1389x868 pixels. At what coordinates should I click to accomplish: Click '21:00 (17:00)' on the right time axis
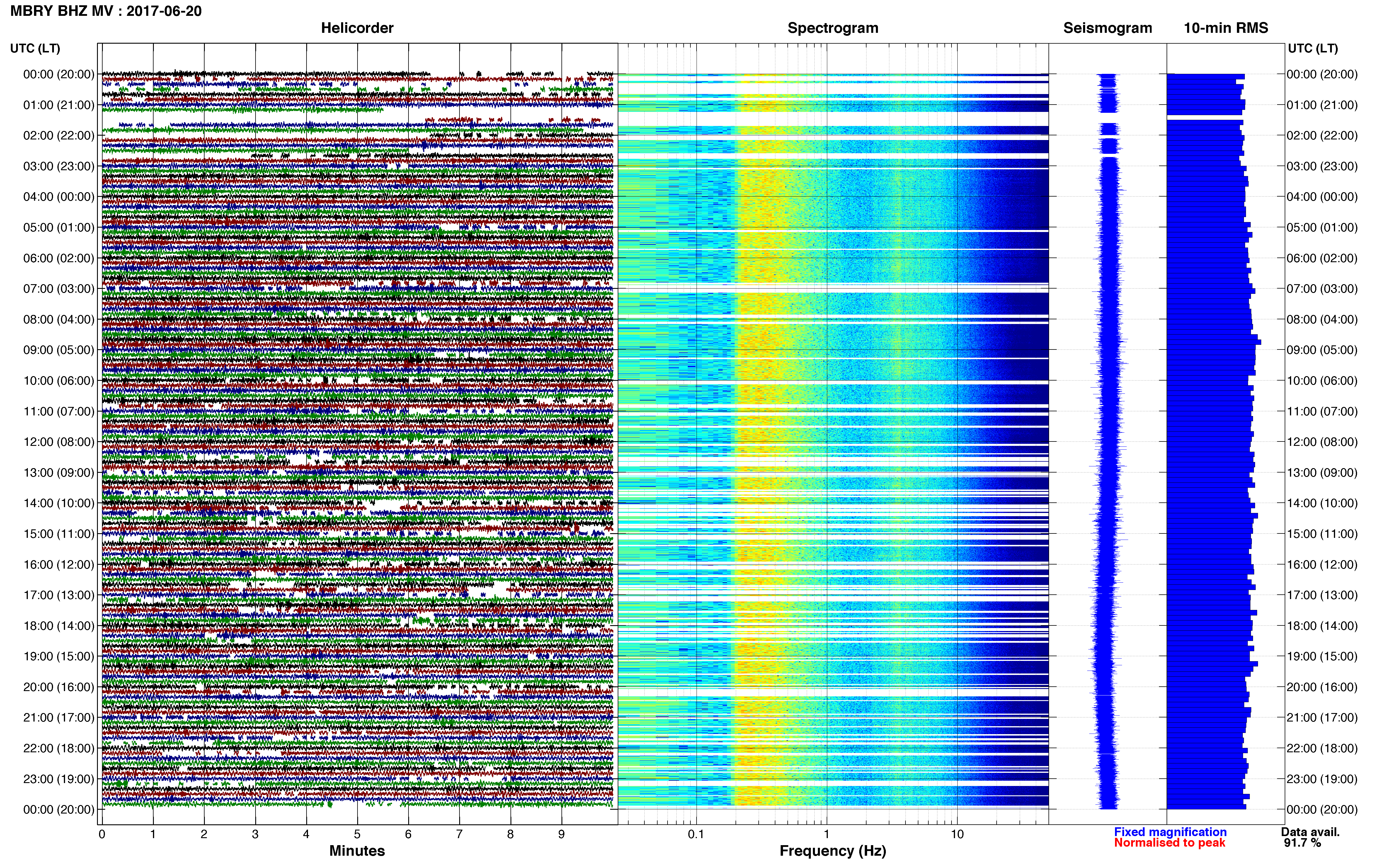pos(1322,718)
